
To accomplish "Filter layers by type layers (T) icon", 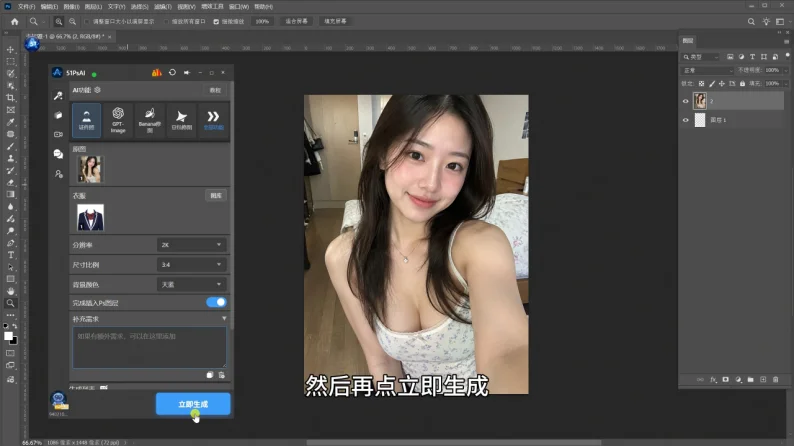I will pyautogui.click(x=752, y=57).
